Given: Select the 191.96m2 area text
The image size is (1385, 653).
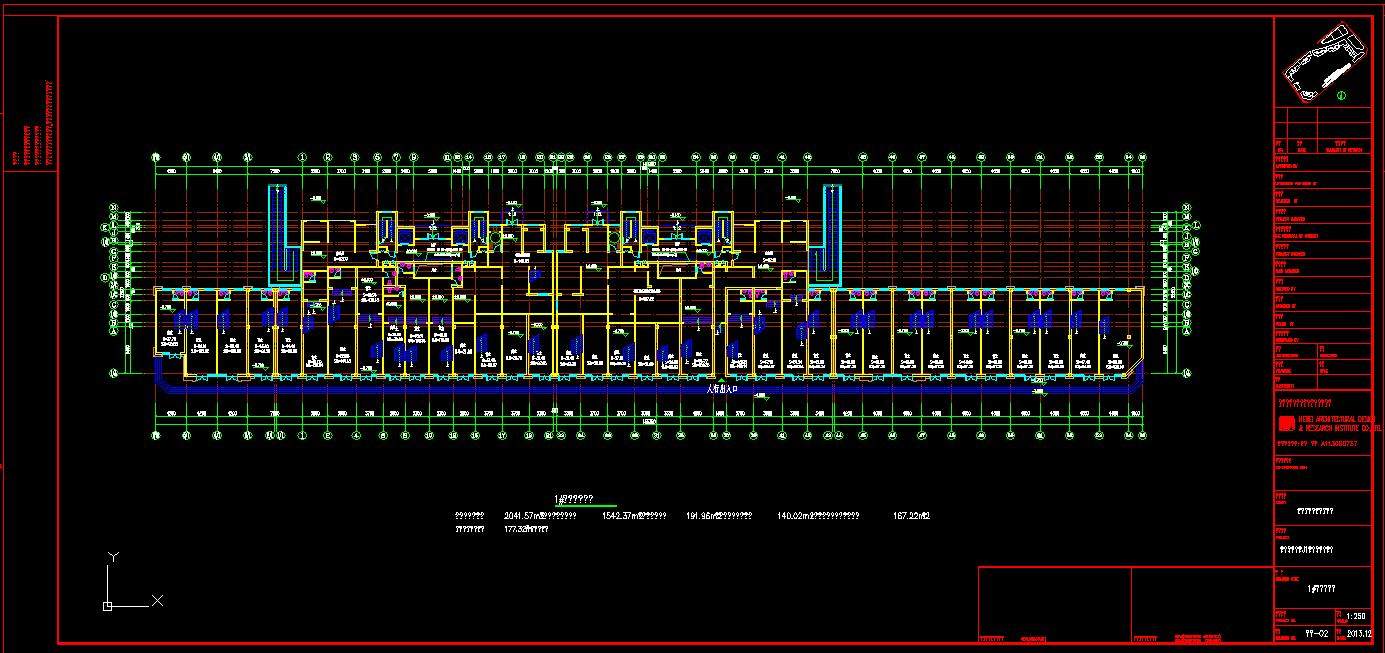Looking at the screenshot, I should tap(705, 516).
